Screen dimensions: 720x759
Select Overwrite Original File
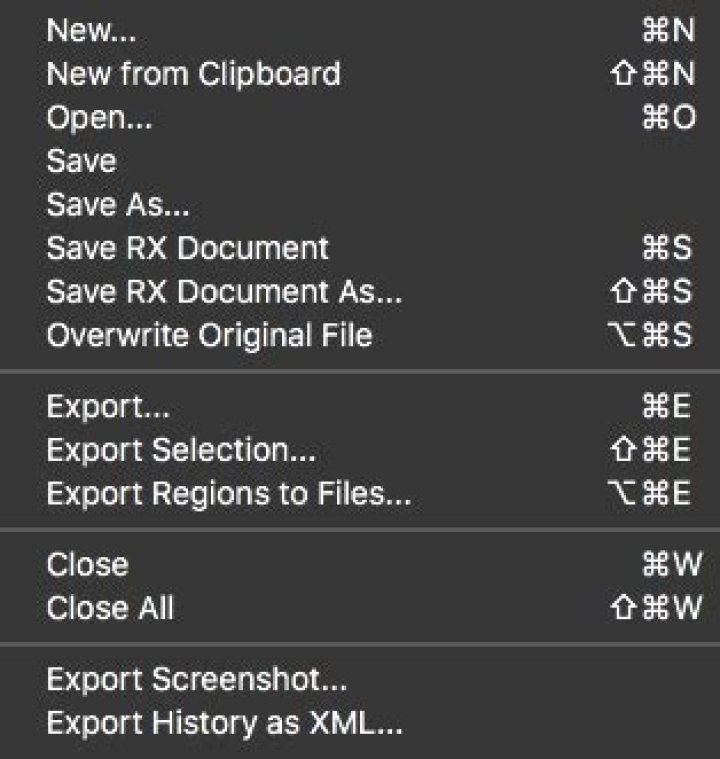tap(209, 334)
